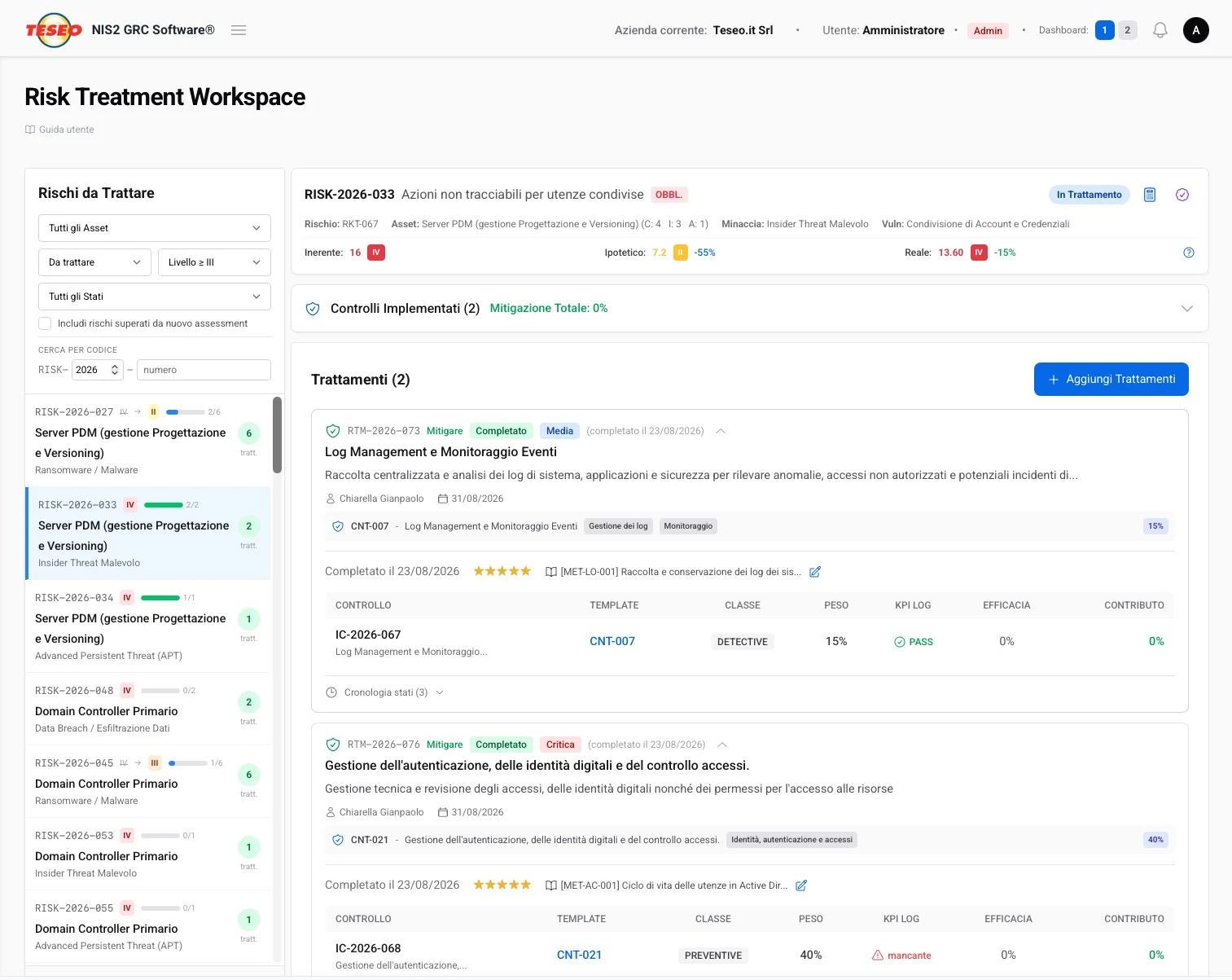The height and width of the screenshot is (980, 1232).
Task: Open the MET-LO-001 method reference
Action: pos(673,572)
